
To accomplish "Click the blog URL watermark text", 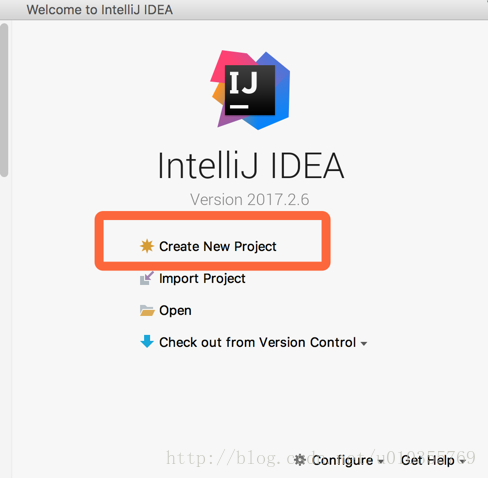I will pyautogui.click(x=321, y=458).
